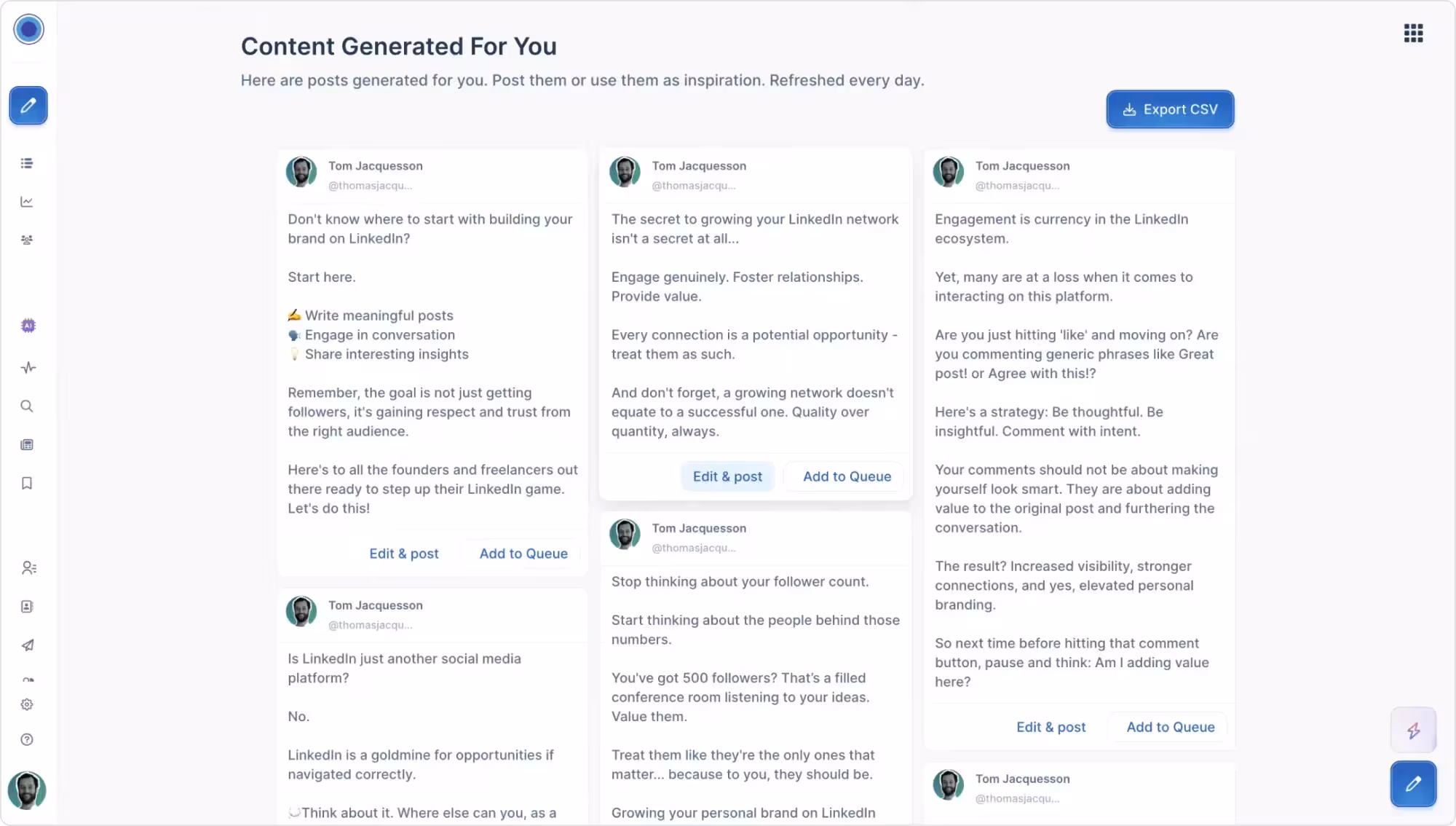Click Edit & post under 'Let's do this!' post

[403, 554]
